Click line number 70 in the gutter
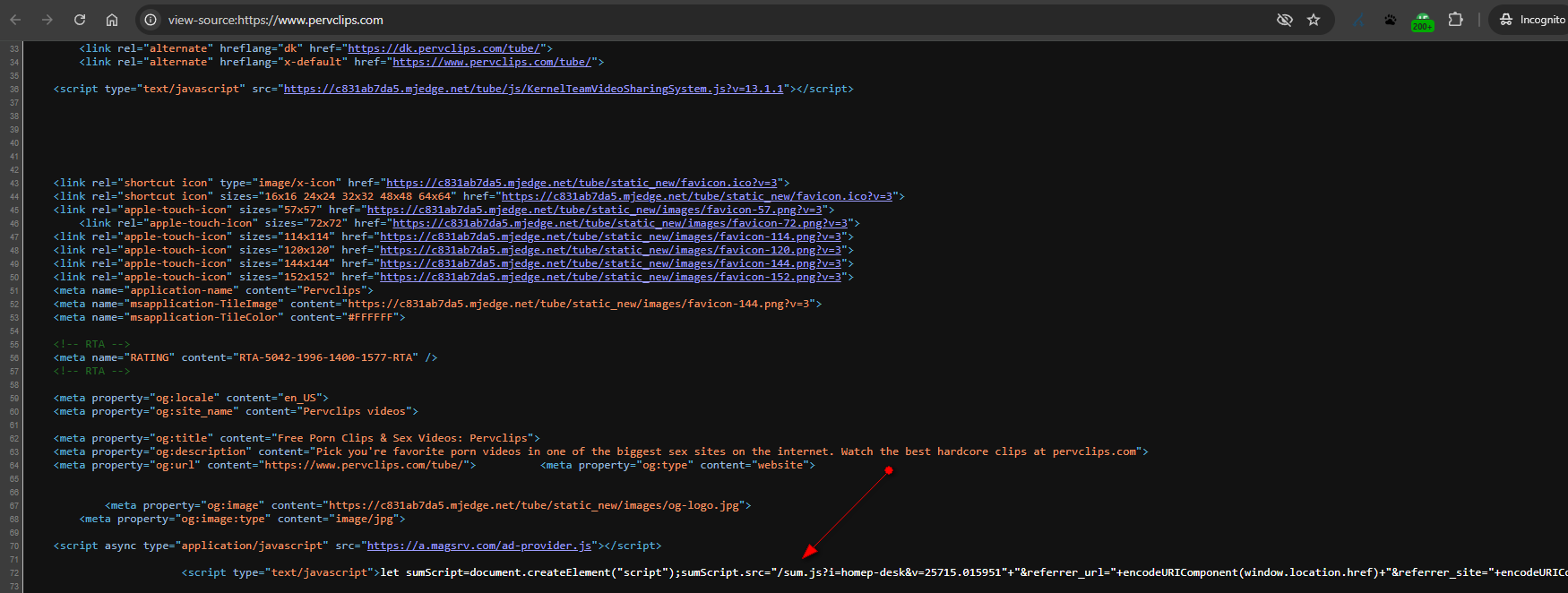Screen dimensions: 1568x593 (x=14, y=546)
